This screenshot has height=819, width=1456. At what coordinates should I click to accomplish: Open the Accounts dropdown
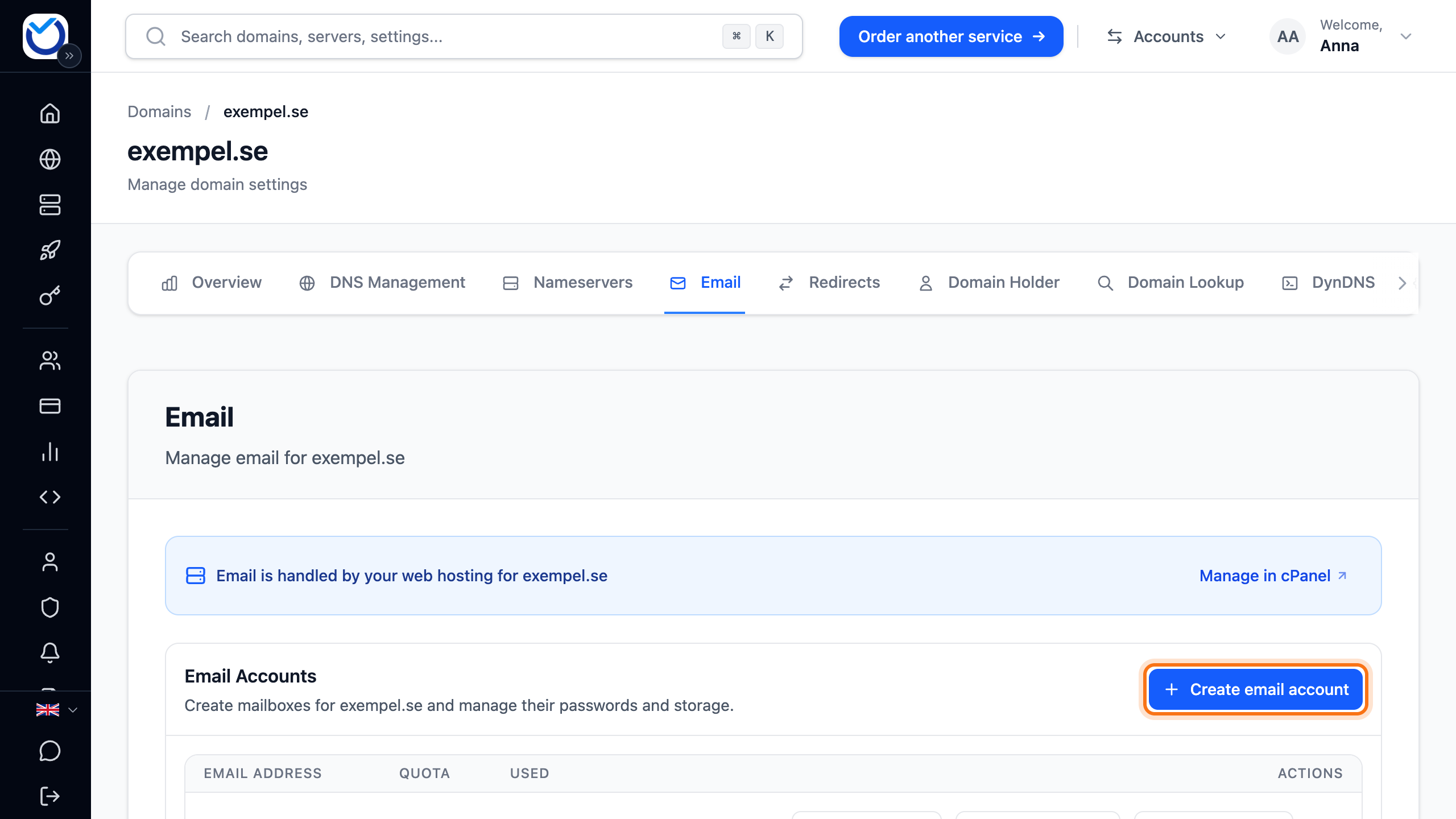point(1166,36)
